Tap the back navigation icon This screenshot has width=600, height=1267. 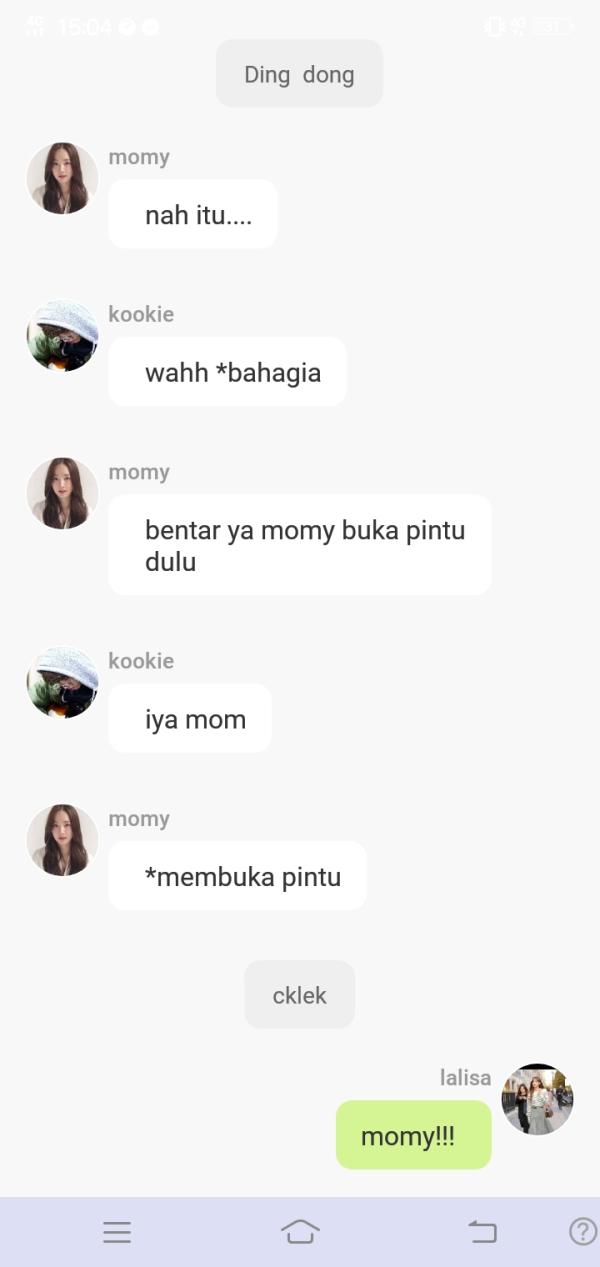pyautogui.click(x=482, y=1232)
